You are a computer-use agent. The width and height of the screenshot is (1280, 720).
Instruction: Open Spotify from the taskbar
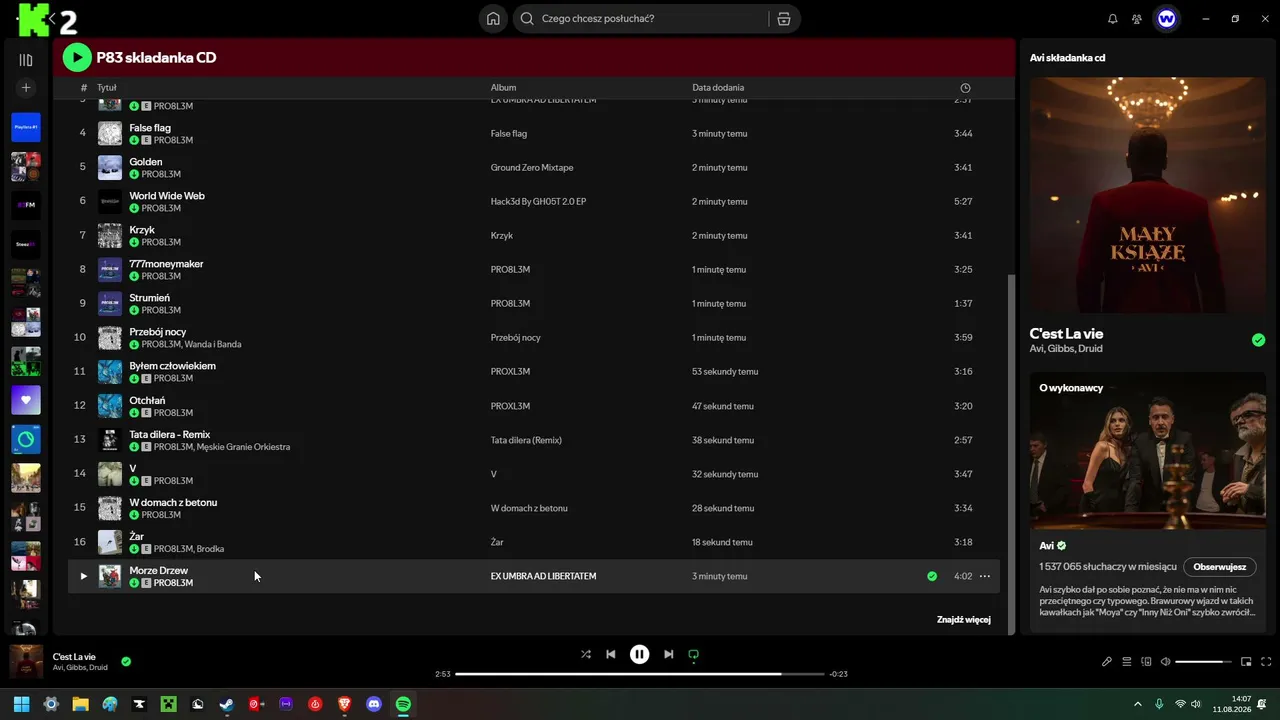click(x=403, y=704)
